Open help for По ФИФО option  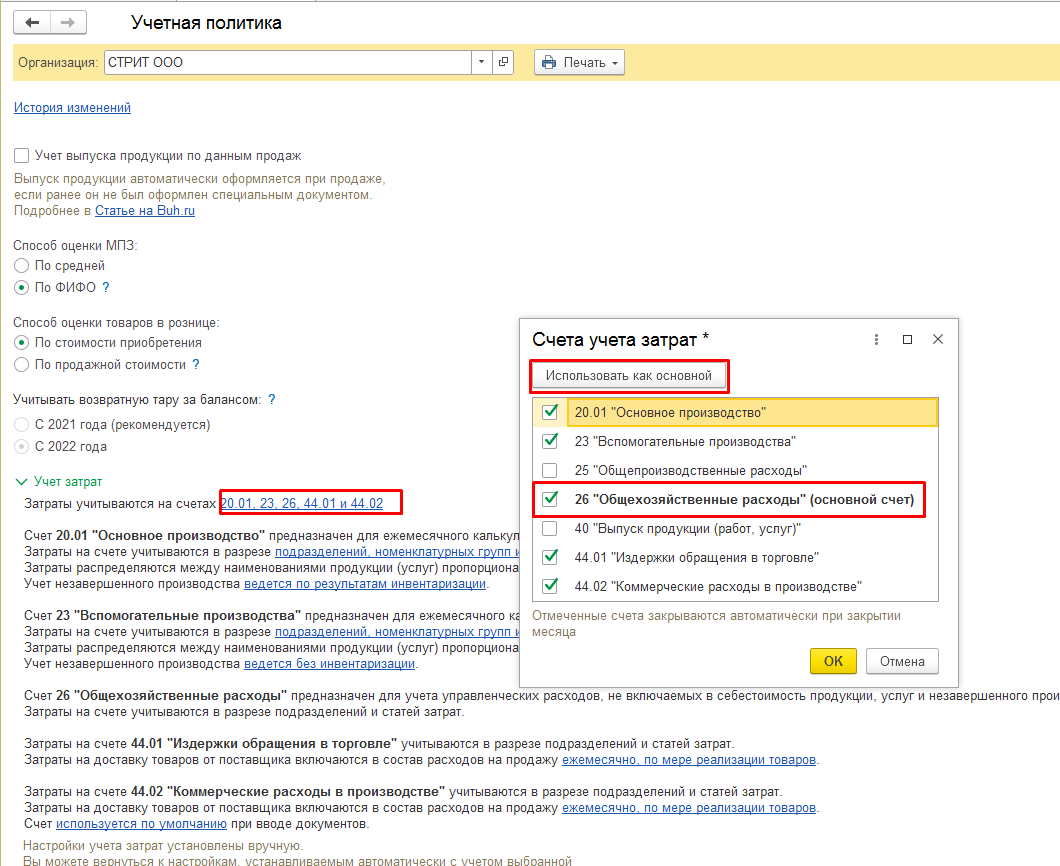pos(105,287)
